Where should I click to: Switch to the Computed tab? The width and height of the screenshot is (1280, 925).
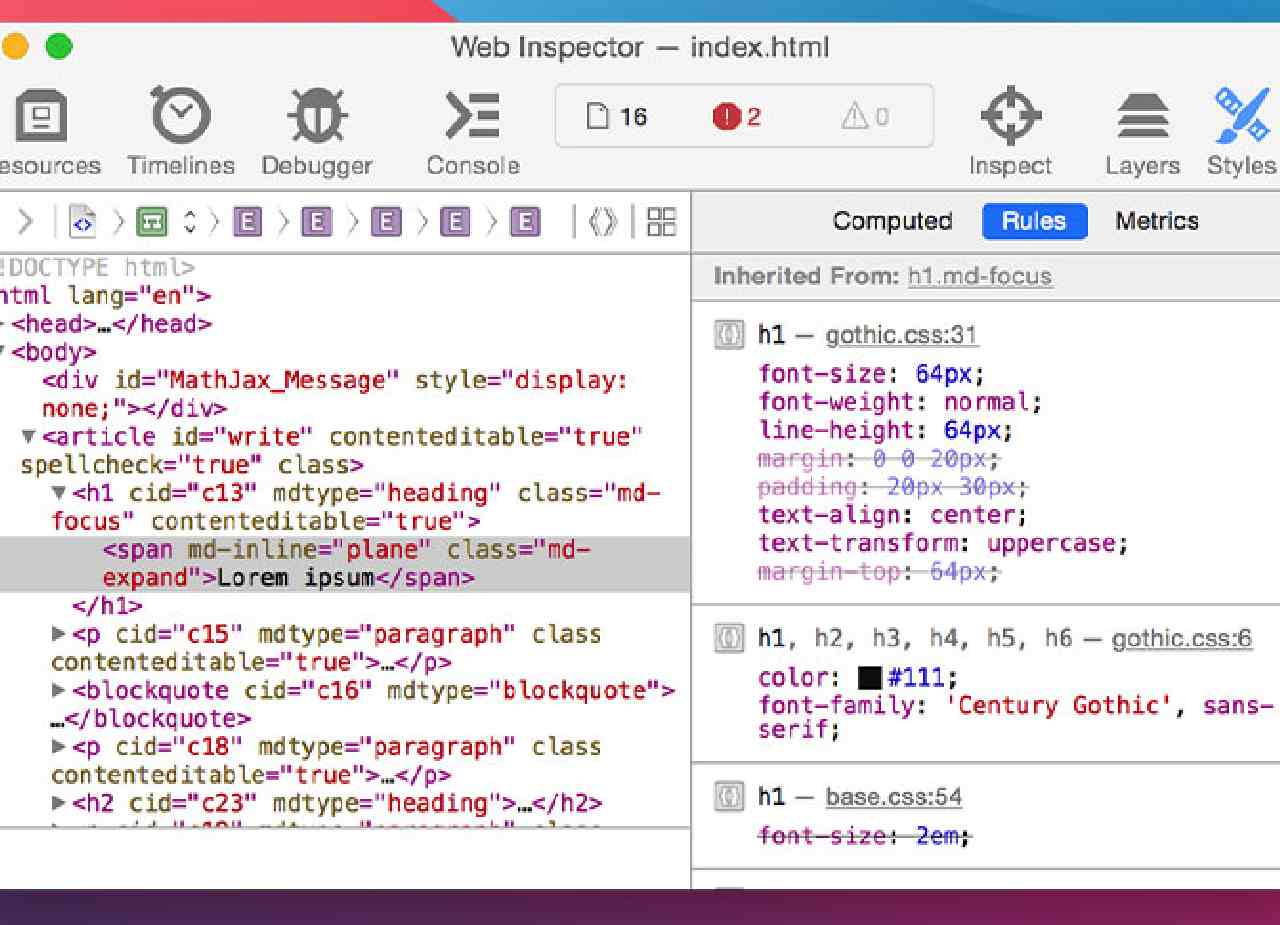point(892,221)
